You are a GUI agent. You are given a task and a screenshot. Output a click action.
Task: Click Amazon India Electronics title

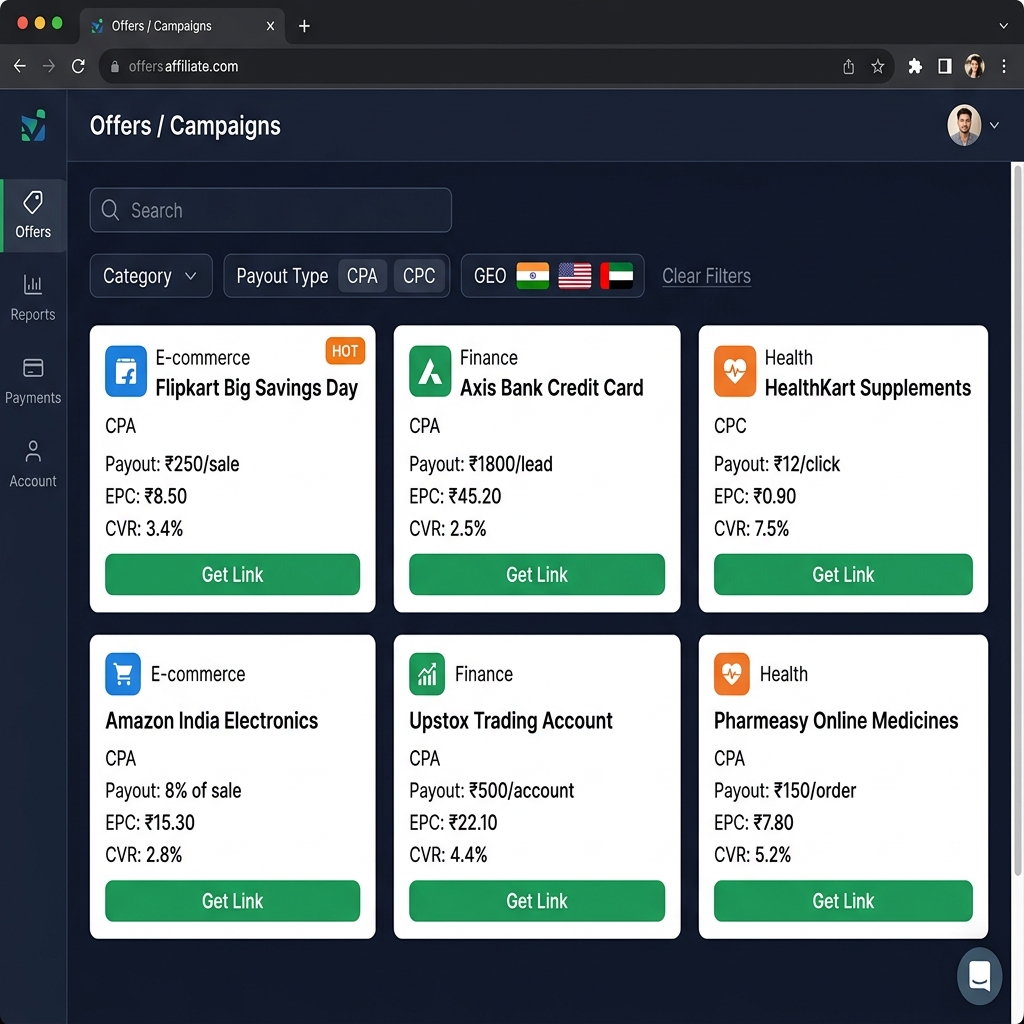[212, 721]
